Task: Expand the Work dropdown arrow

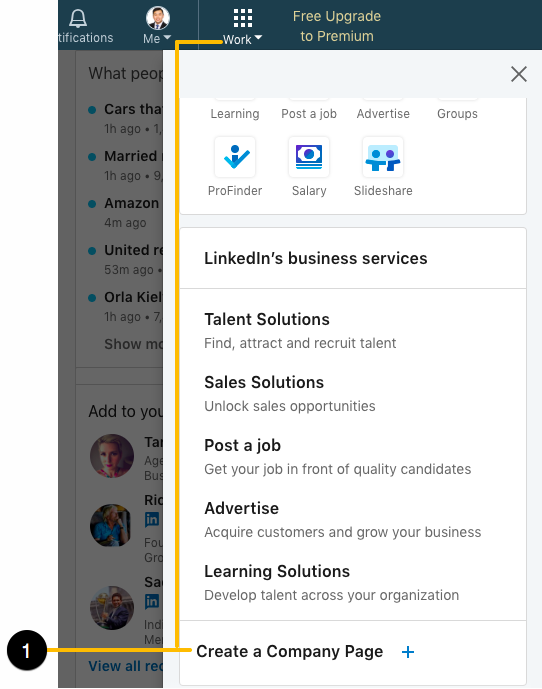Action: [x=258, y=38]
